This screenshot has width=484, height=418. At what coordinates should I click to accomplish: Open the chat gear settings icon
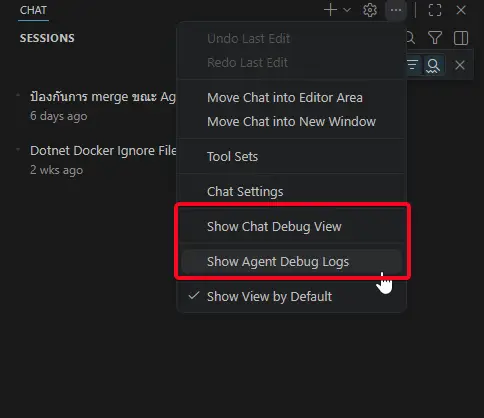pyautogui.click(x=370, y=10)
